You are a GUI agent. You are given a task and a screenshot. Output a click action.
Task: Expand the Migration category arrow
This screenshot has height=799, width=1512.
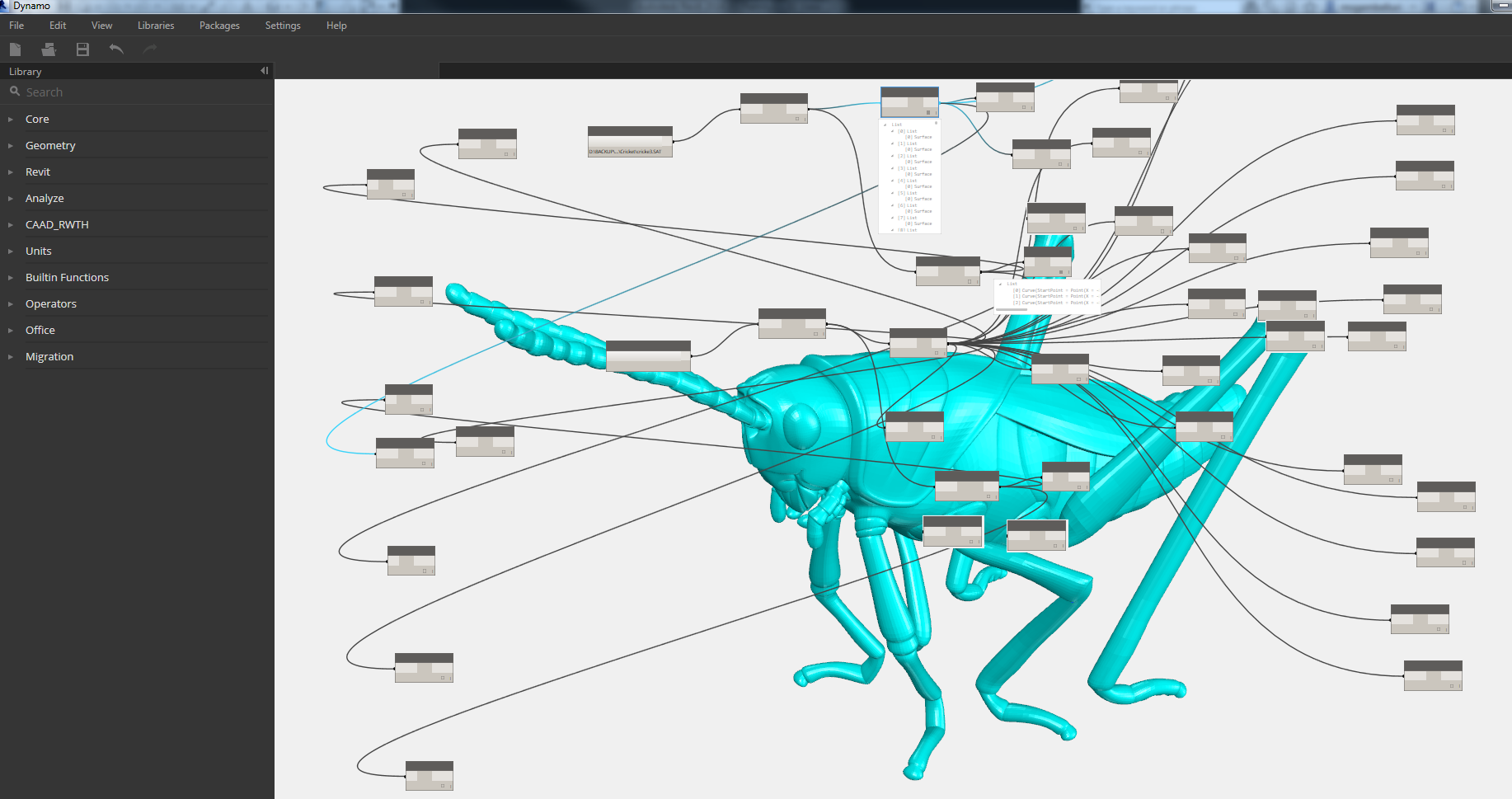coord(11,357)
